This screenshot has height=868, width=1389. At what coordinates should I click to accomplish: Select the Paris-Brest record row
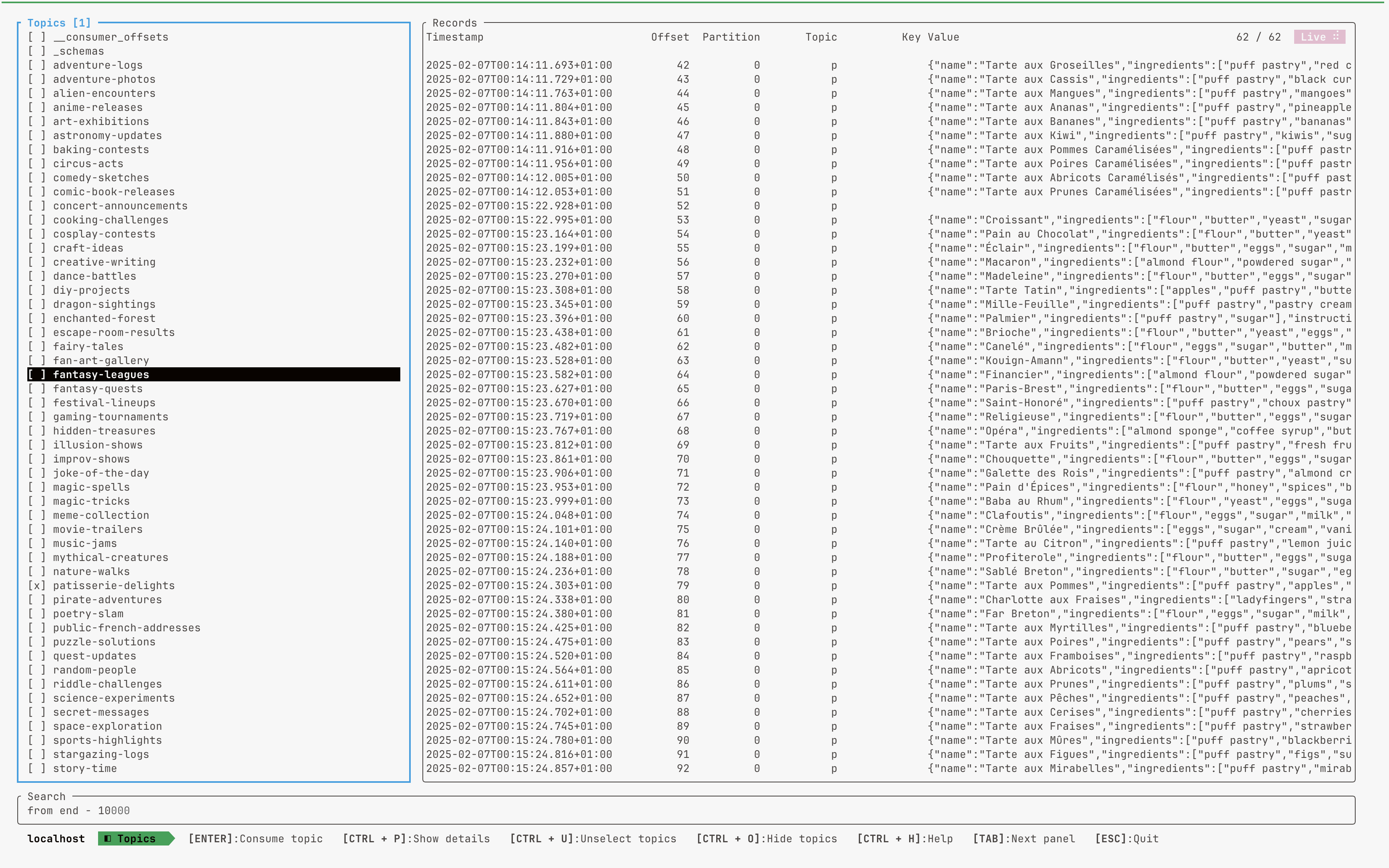pyautogui.click(x=889, y=389)
